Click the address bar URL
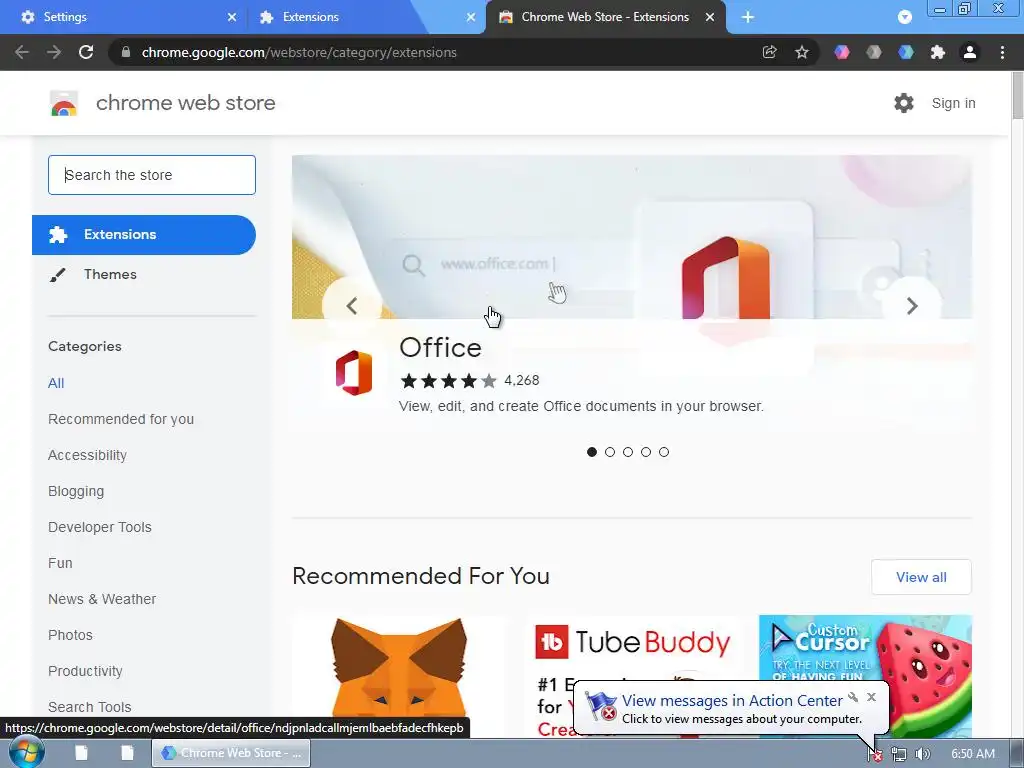 coord(299,52)
